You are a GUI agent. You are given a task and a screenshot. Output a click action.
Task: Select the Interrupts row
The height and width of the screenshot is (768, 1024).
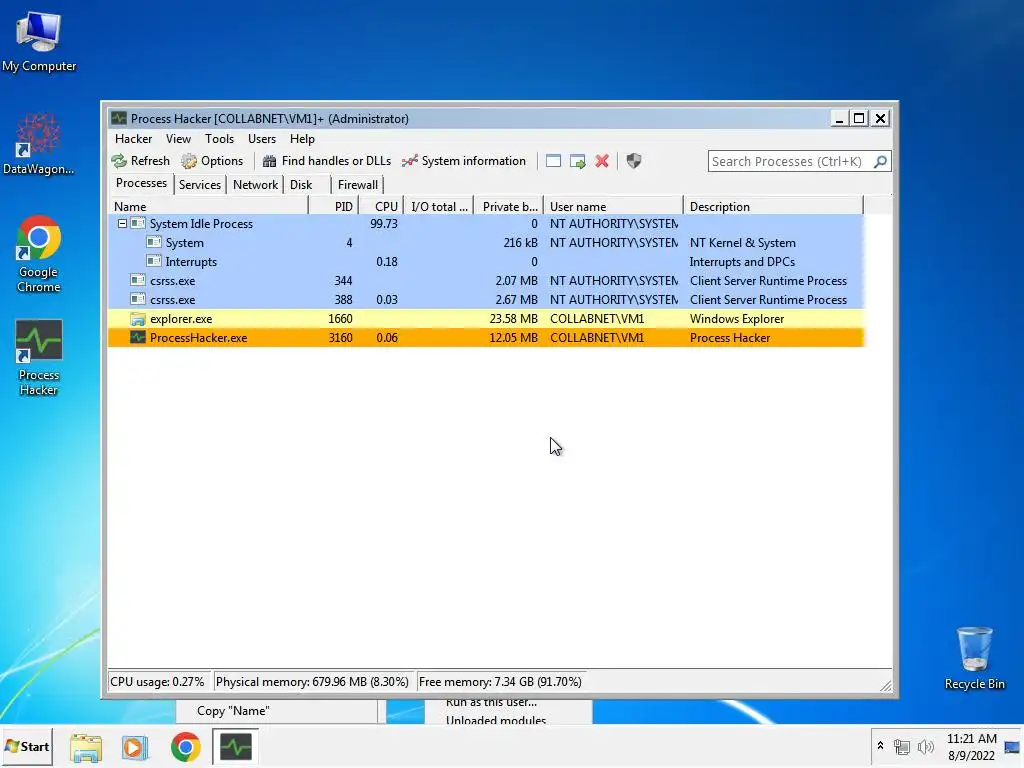tap(486, 262)
